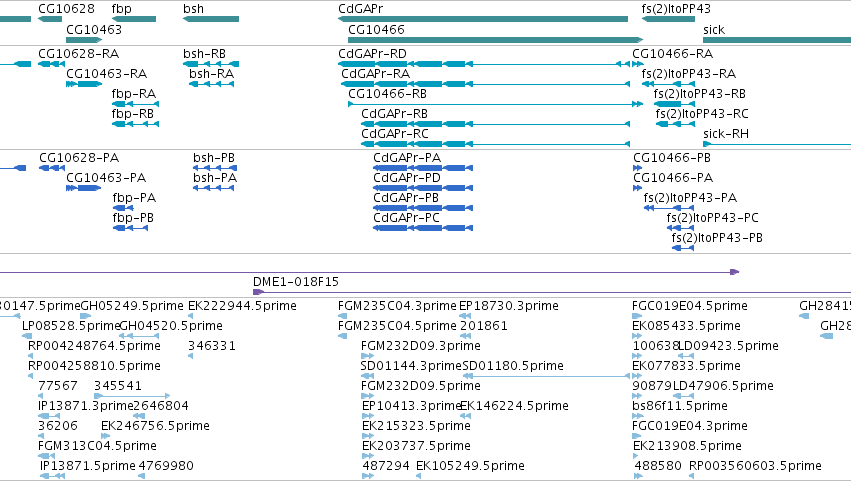Viewport: 851px width, 481px height.
Task: Select the DME1-018F15 clone feature
Action: (x=552, y=292)
